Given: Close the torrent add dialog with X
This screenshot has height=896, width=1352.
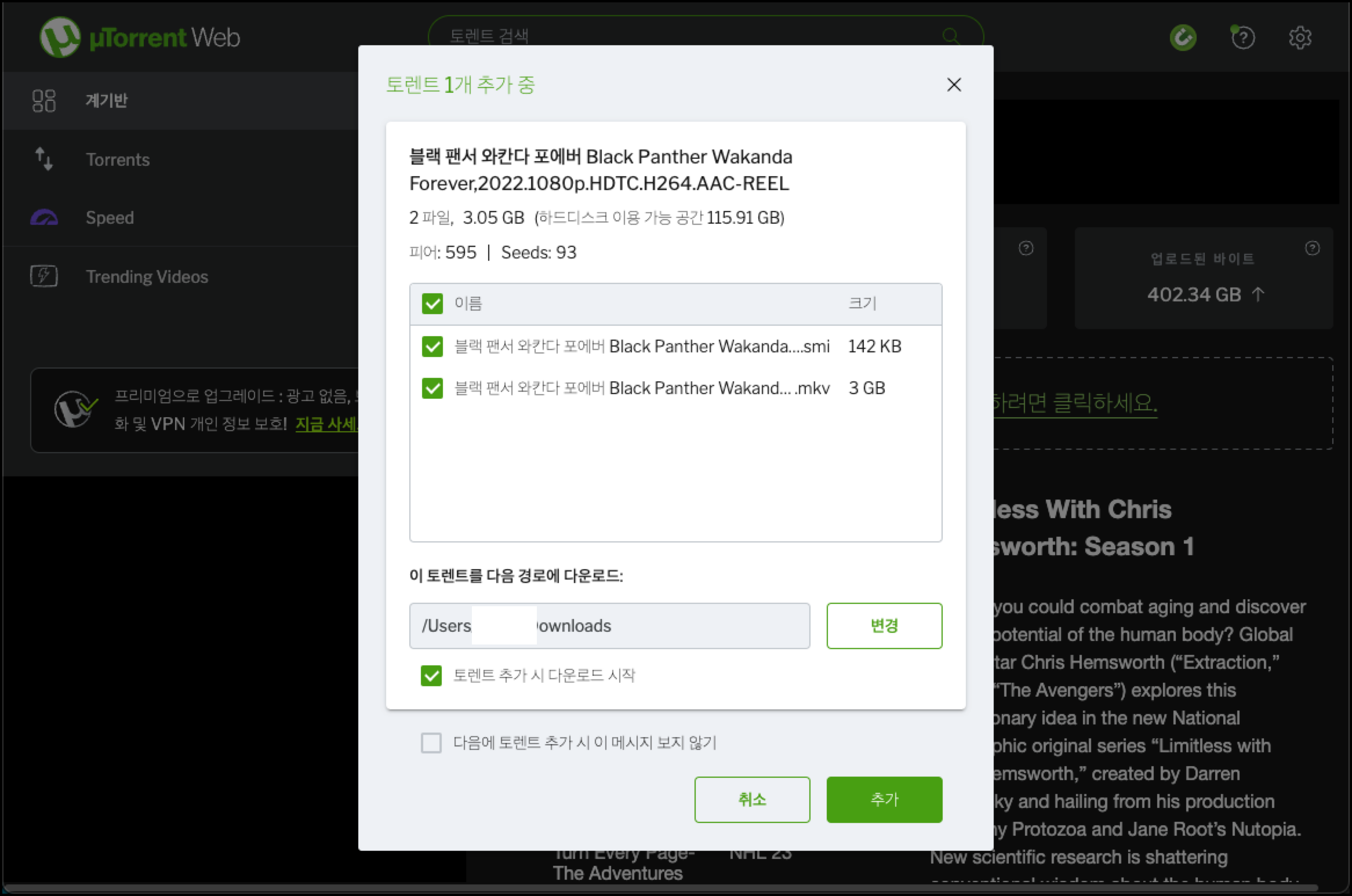Looking at the screenshot, I should (x=954, y=85).
